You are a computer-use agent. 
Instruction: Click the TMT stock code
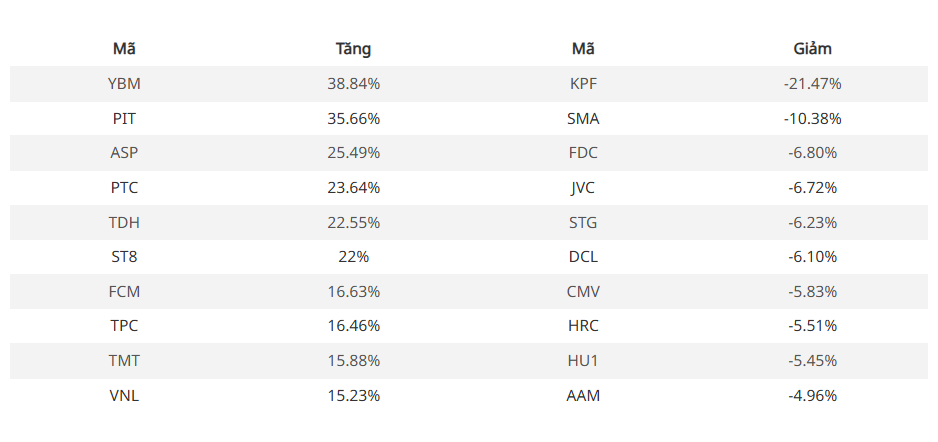coord(124,360)
